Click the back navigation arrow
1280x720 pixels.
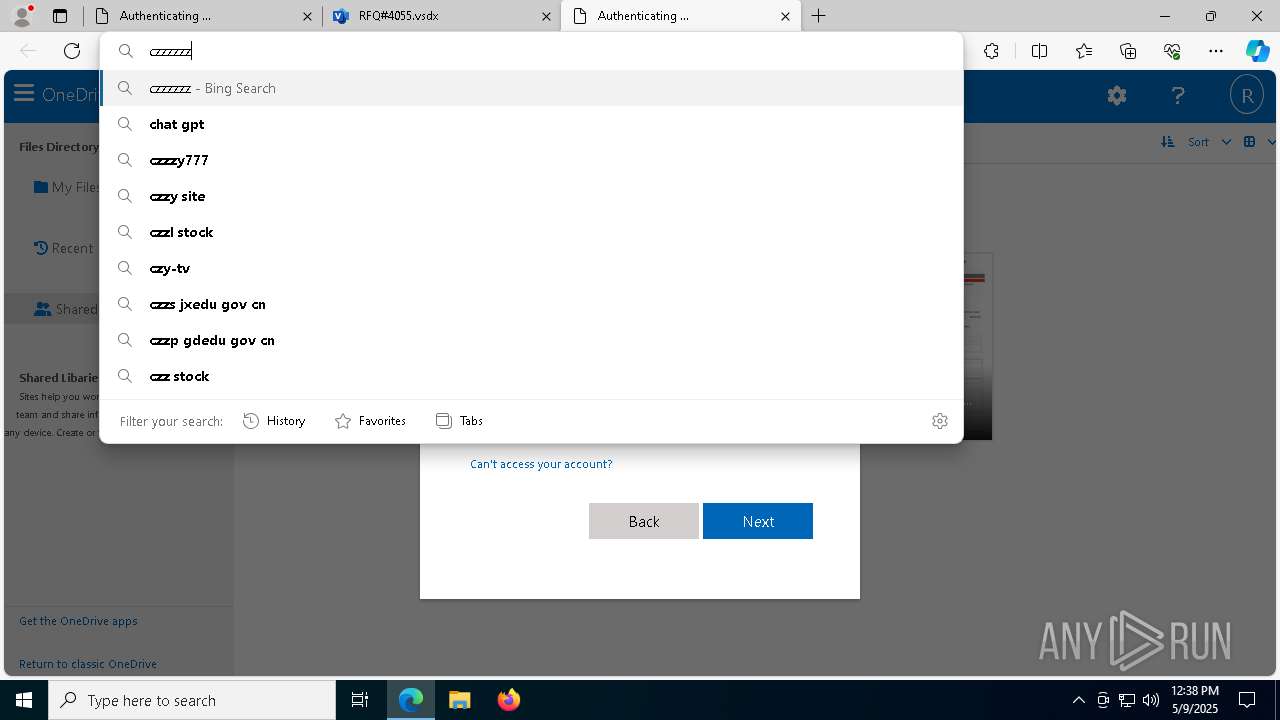(x=28, y=51)
